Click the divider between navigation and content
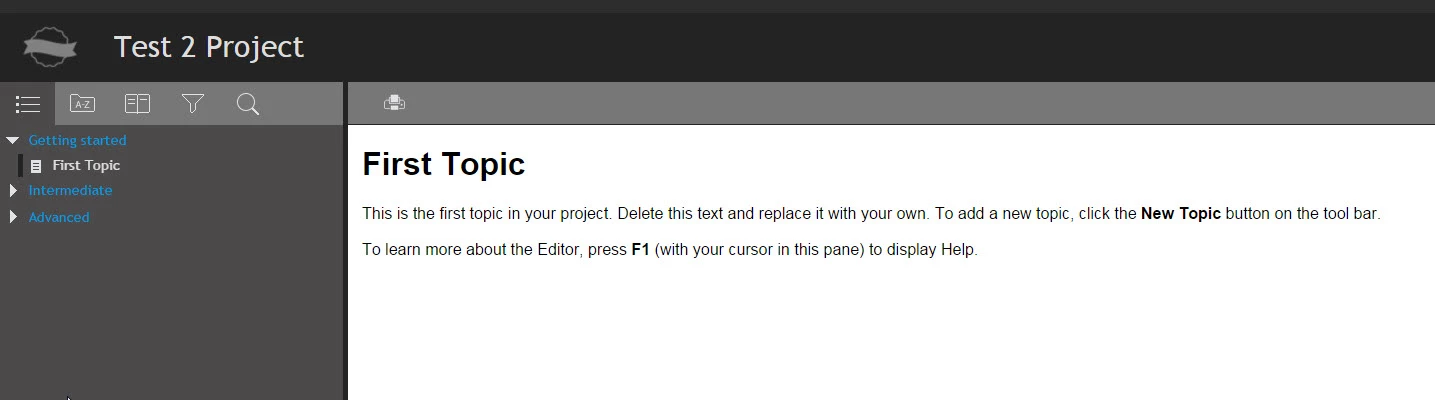1435x400 pixels. click(345, 240)
